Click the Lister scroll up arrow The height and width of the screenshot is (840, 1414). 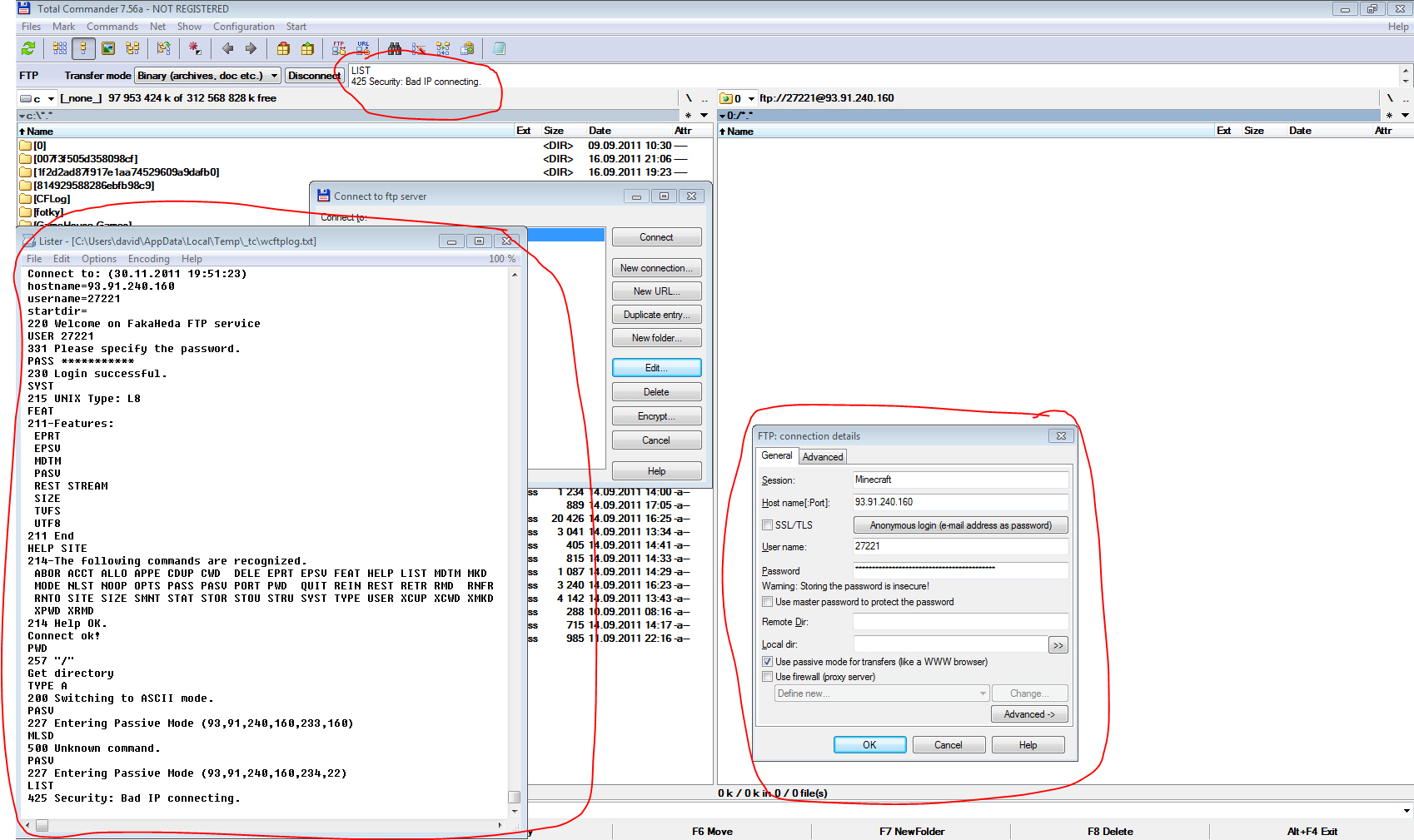point(515,275)
